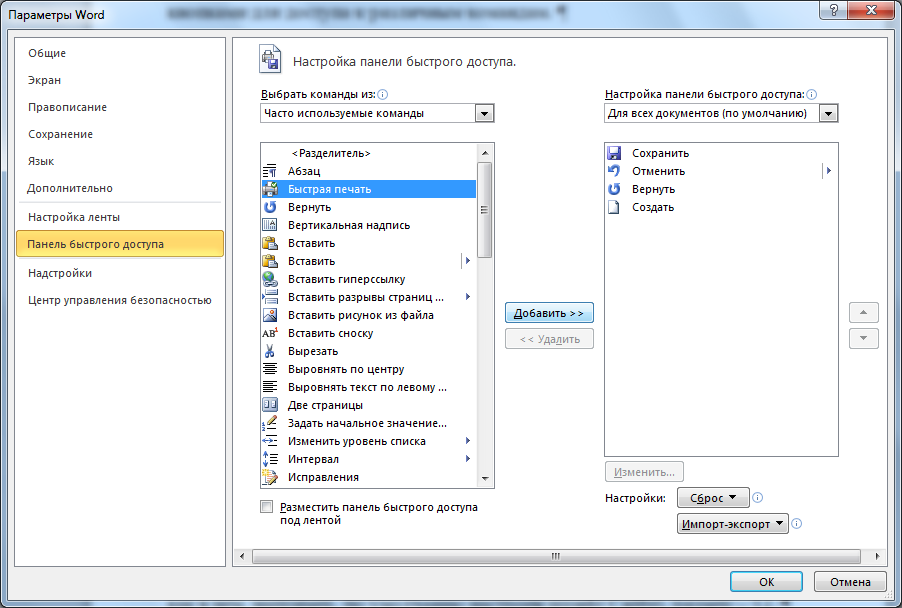902x608 pixels.
Task: Click the Вернуть redo icon in toolbar list
Action: [x=614, y=189]
